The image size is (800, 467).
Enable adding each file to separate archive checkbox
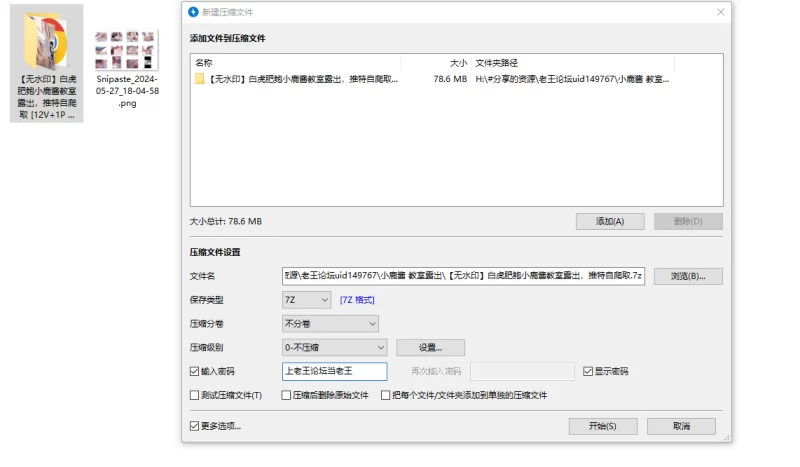[386, 395]
